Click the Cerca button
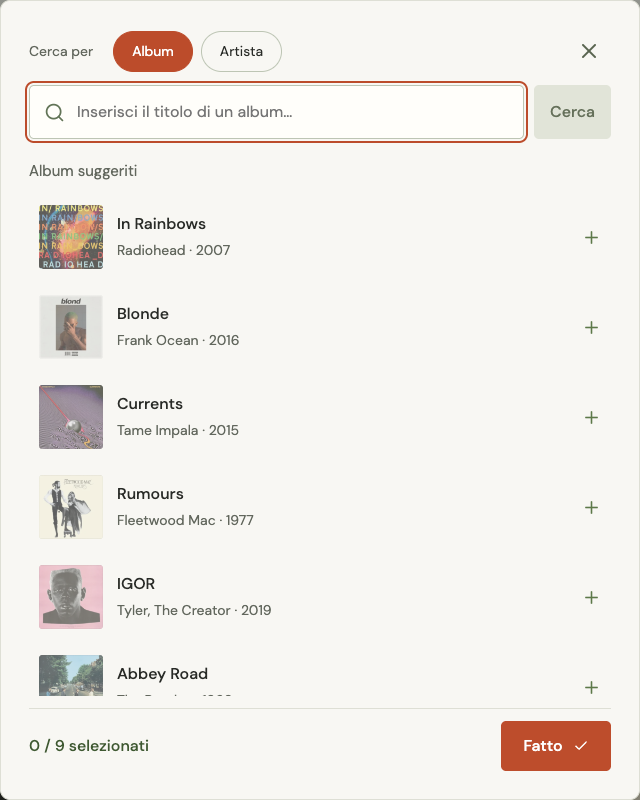640x800 pixels. [x=572, y=112]
